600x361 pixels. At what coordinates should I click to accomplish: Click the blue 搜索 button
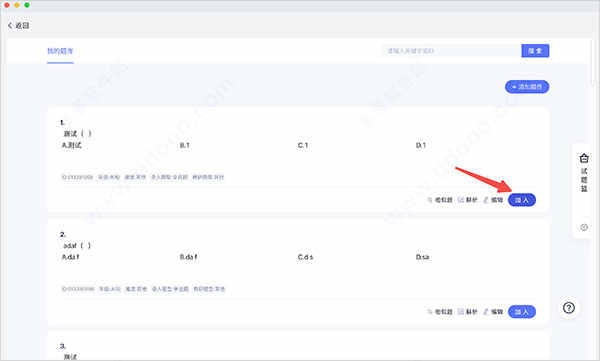[x=535, y=51]
